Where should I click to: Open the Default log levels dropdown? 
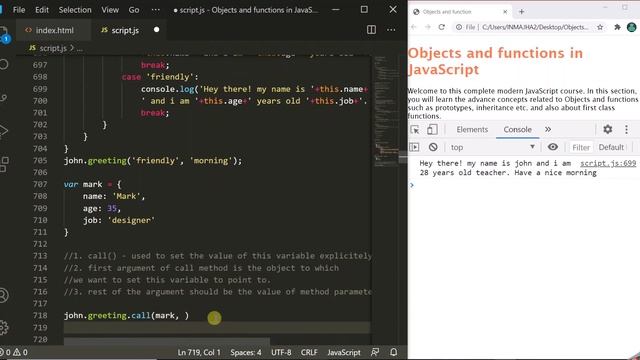click(x=611, y=147)
